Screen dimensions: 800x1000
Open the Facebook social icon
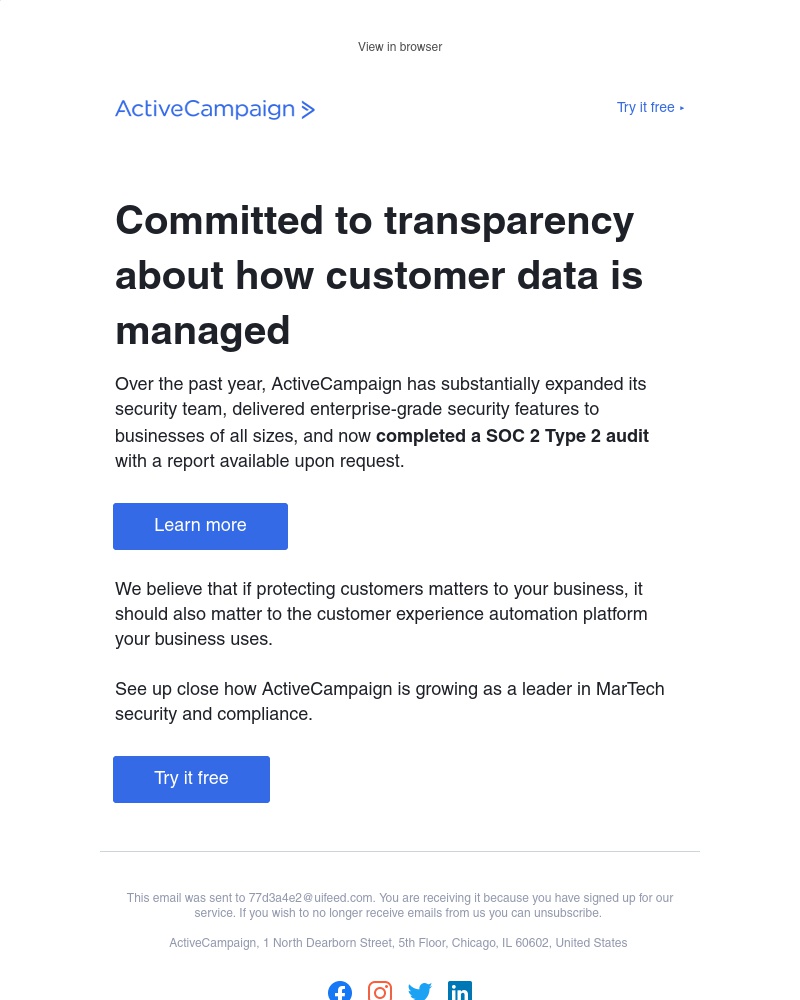(x=340, y=991)
